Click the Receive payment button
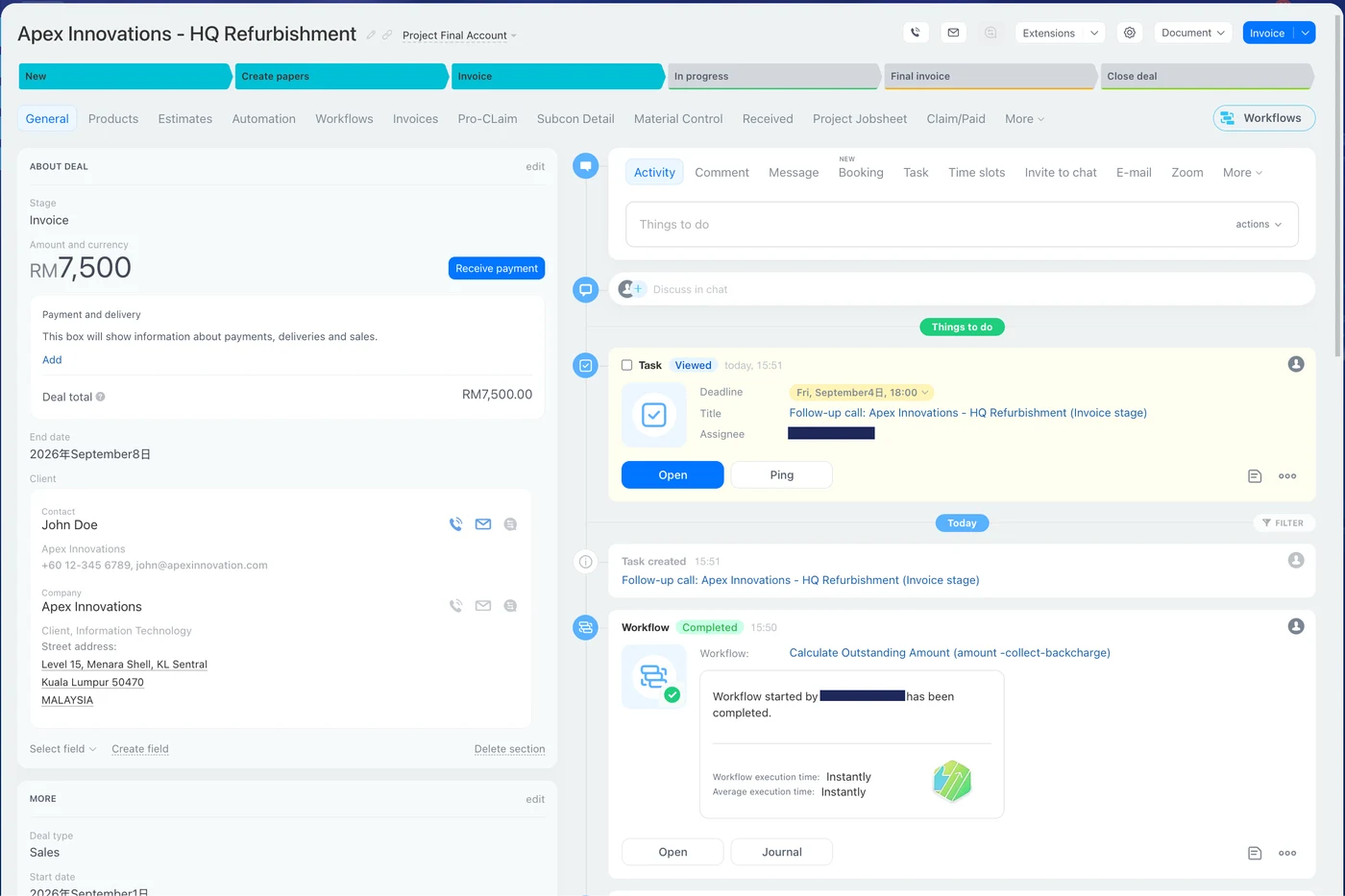This screenshot has width=1345, height=896. [x=497, y=268]
